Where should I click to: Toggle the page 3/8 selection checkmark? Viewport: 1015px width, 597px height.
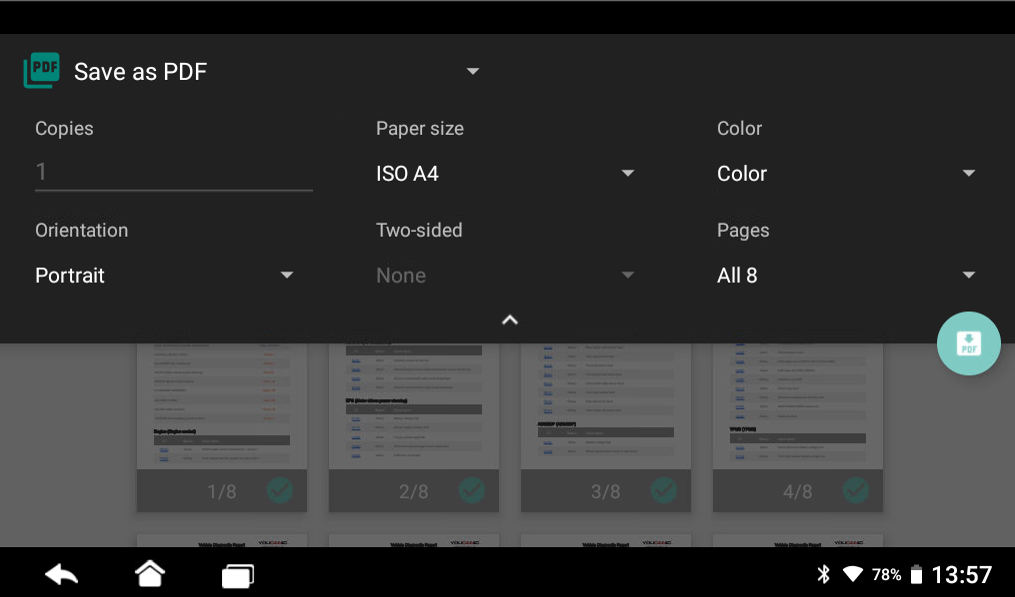coord(664,491)
